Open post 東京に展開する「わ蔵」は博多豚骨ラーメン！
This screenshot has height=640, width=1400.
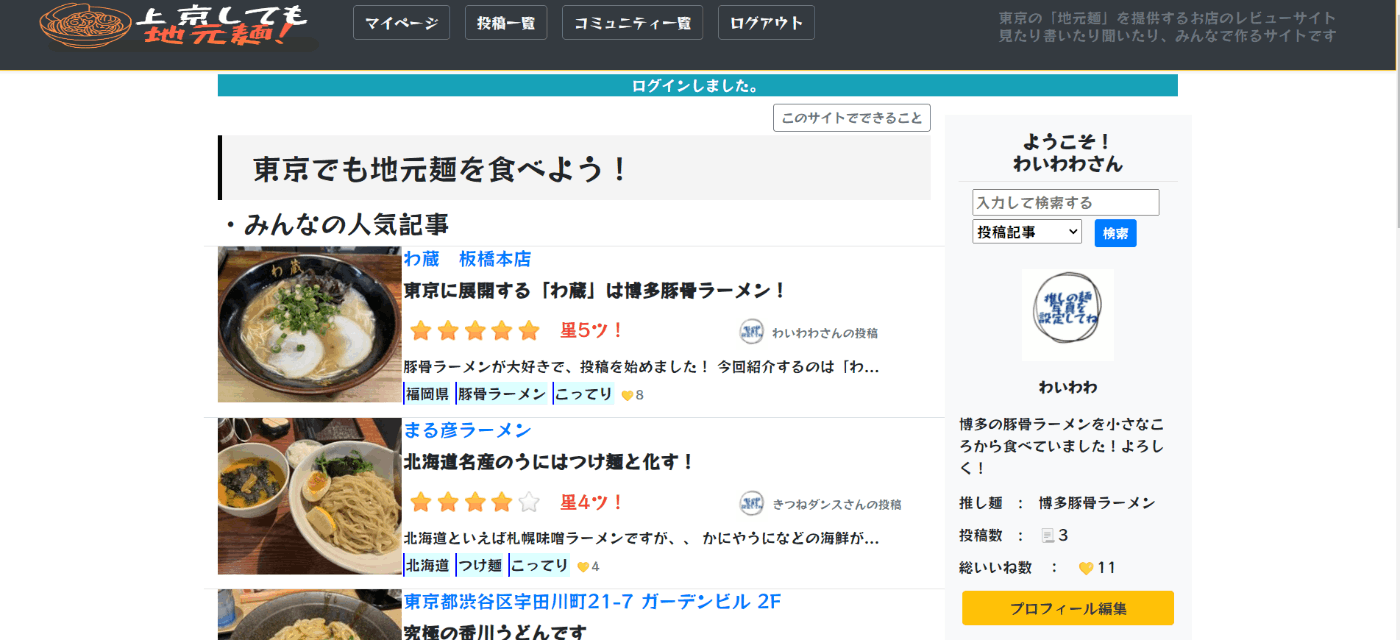click(x=596, y=291)
